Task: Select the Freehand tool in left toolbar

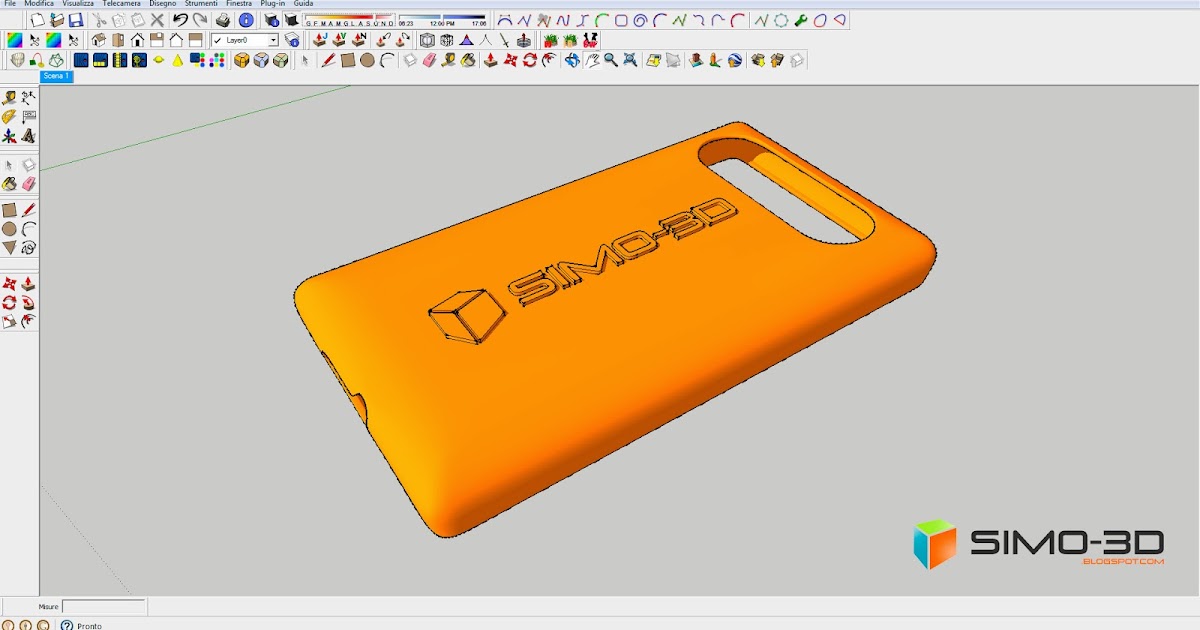Action: click(29, 247)
